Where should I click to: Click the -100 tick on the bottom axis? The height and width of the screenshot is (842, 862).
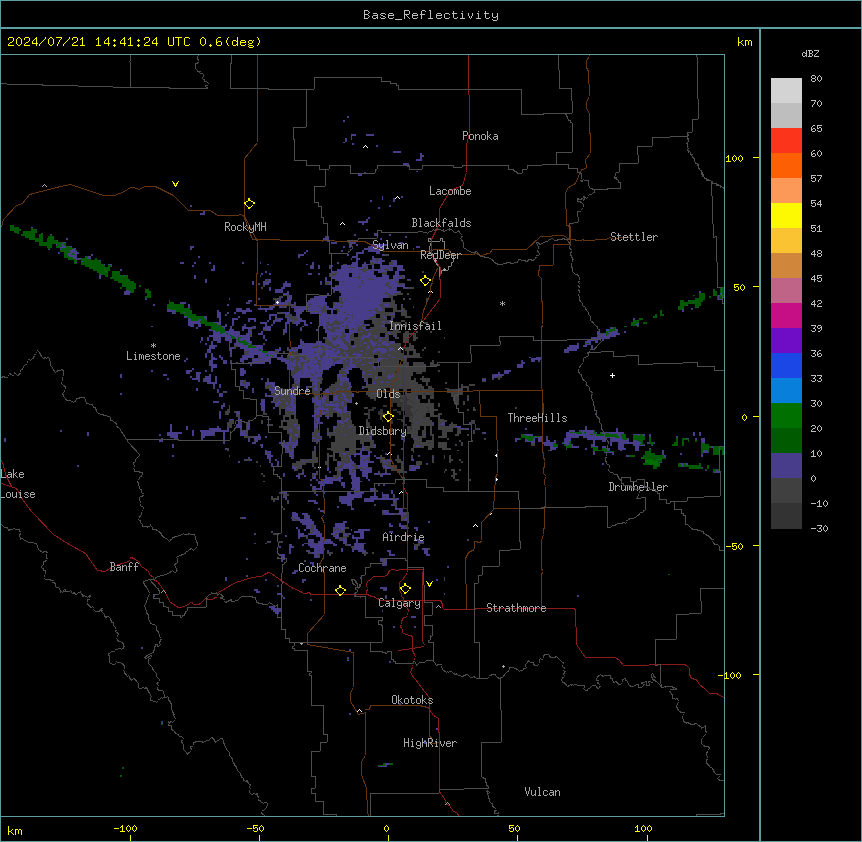pyautogui.click(x=125, y=829)
